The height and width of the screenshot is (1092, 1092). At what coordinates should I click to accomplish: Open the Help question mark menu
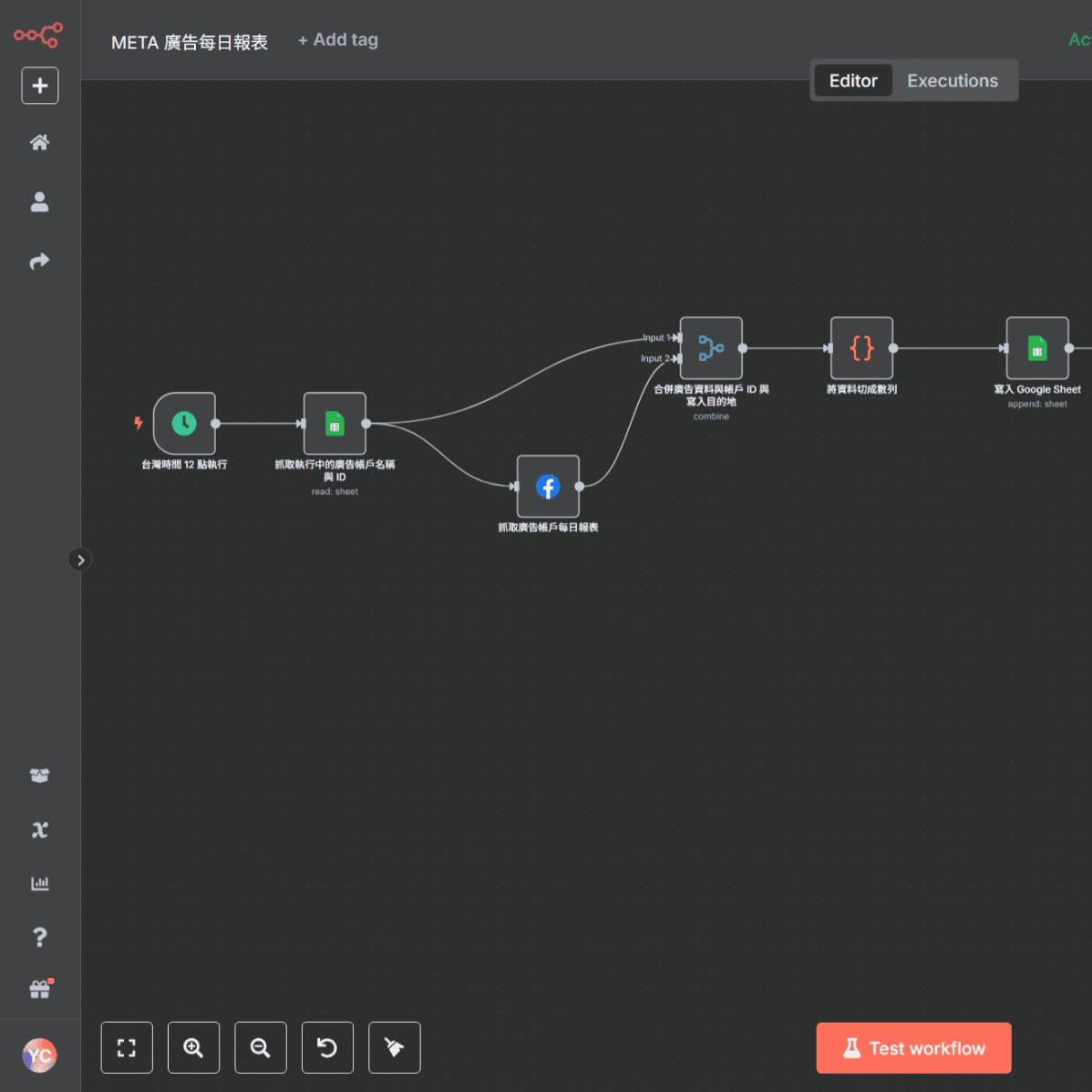point(39,937)
